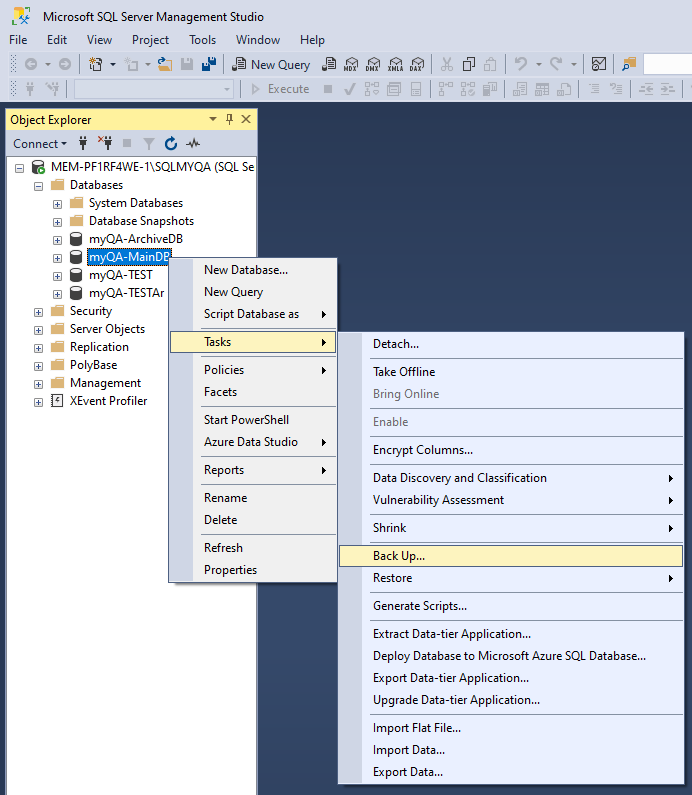This screenshot has height=795, width=692.
Task: Select Import Flat File... option
Action: tap(511, 728)
